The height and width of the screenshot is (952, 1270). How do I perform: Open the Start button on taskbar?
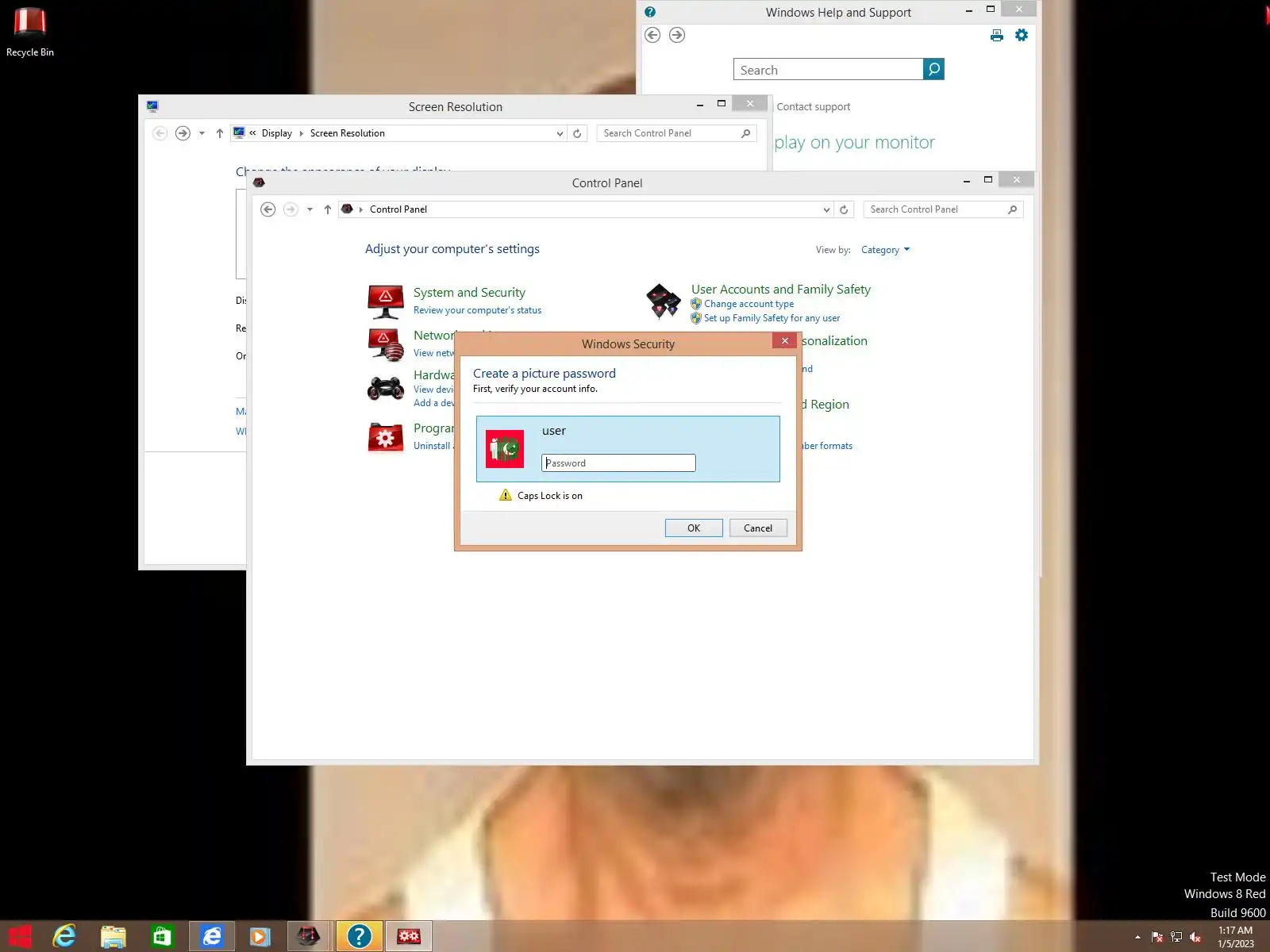[x=20, y=937]
